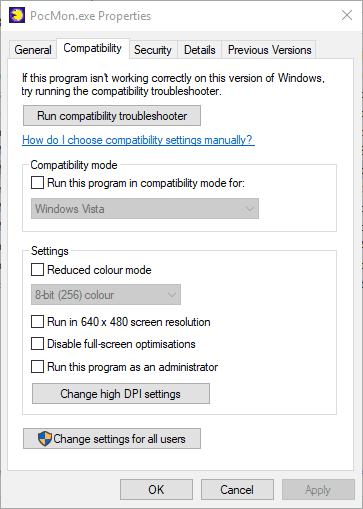This screenshot has width=363, height=509.
Task: Open the Windows Vista compatibility dropdown
Action: click(x=145, y=209)
